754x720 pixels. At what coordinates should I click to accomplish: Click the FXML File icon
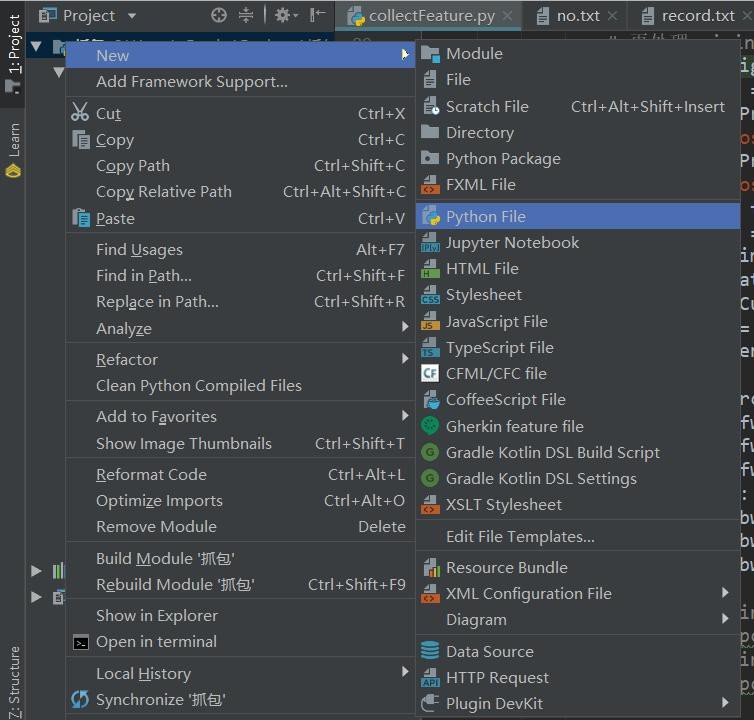pyautogui.click(x=430, y=185)
